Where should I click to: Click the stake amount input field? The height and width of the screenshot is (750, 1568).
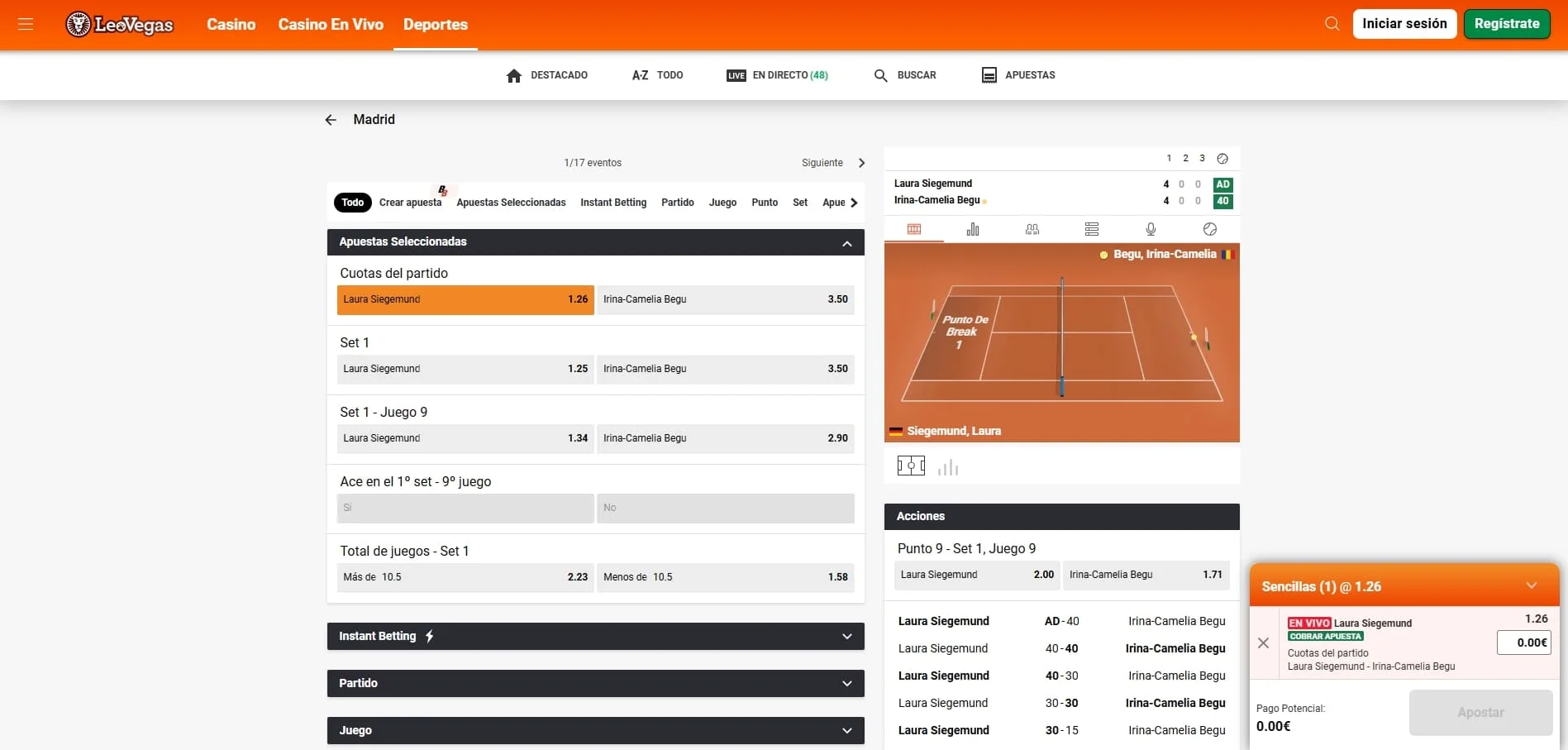point(1524,643)
